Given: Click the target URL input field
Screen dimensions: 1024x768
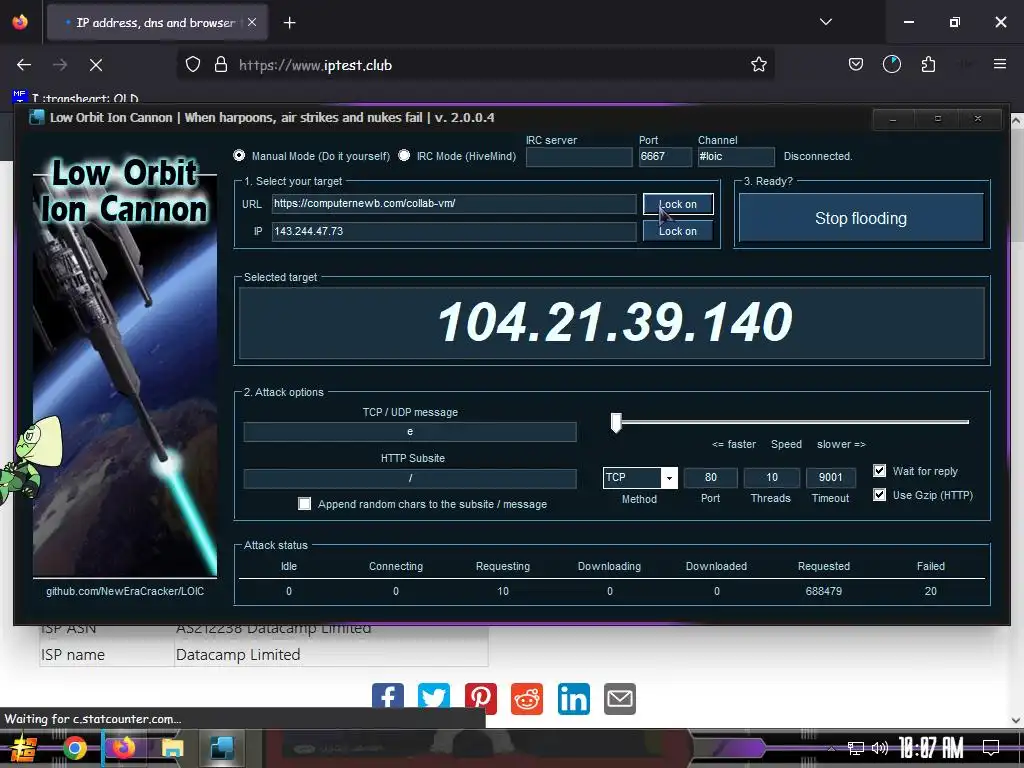Looking at the screenshot, I should (x=454, y=204).
